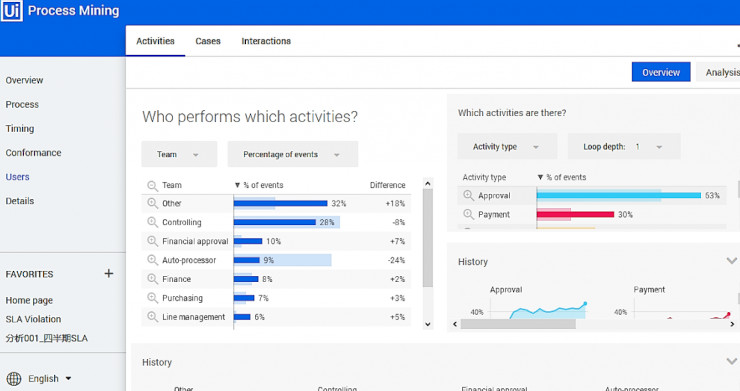Click the globe language icon
740x391 pixels.
(x=14, y=379)
